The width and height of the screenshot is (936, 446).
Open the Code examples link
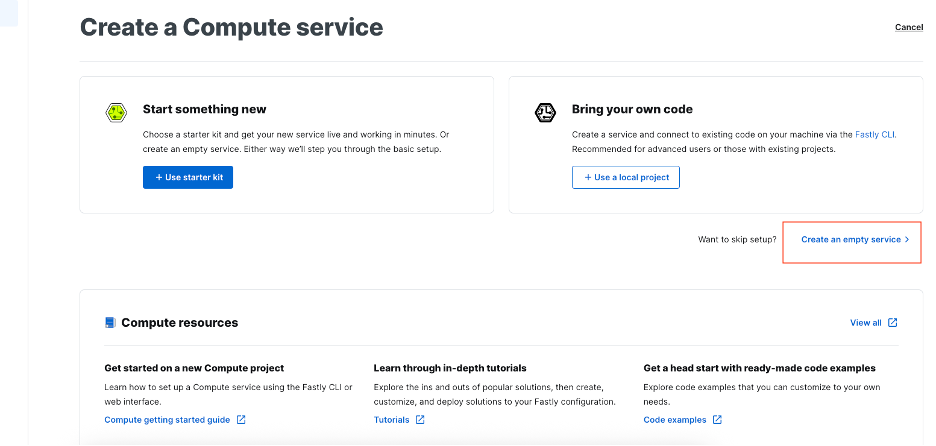coord(675,420)
